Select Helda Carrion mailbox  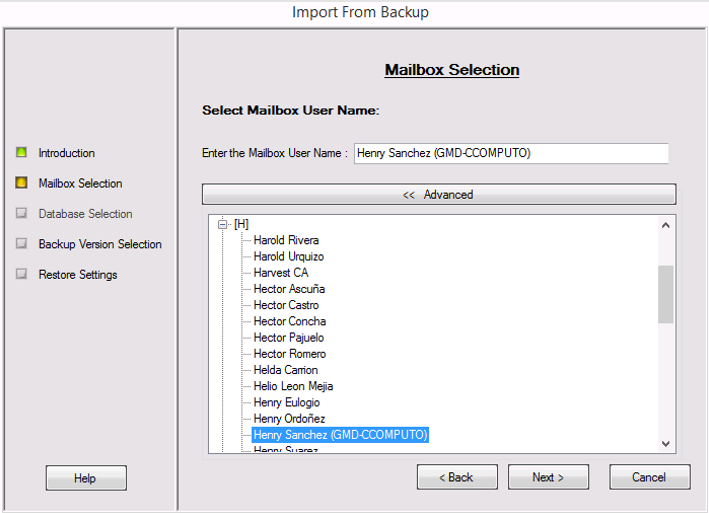point(286,370)
